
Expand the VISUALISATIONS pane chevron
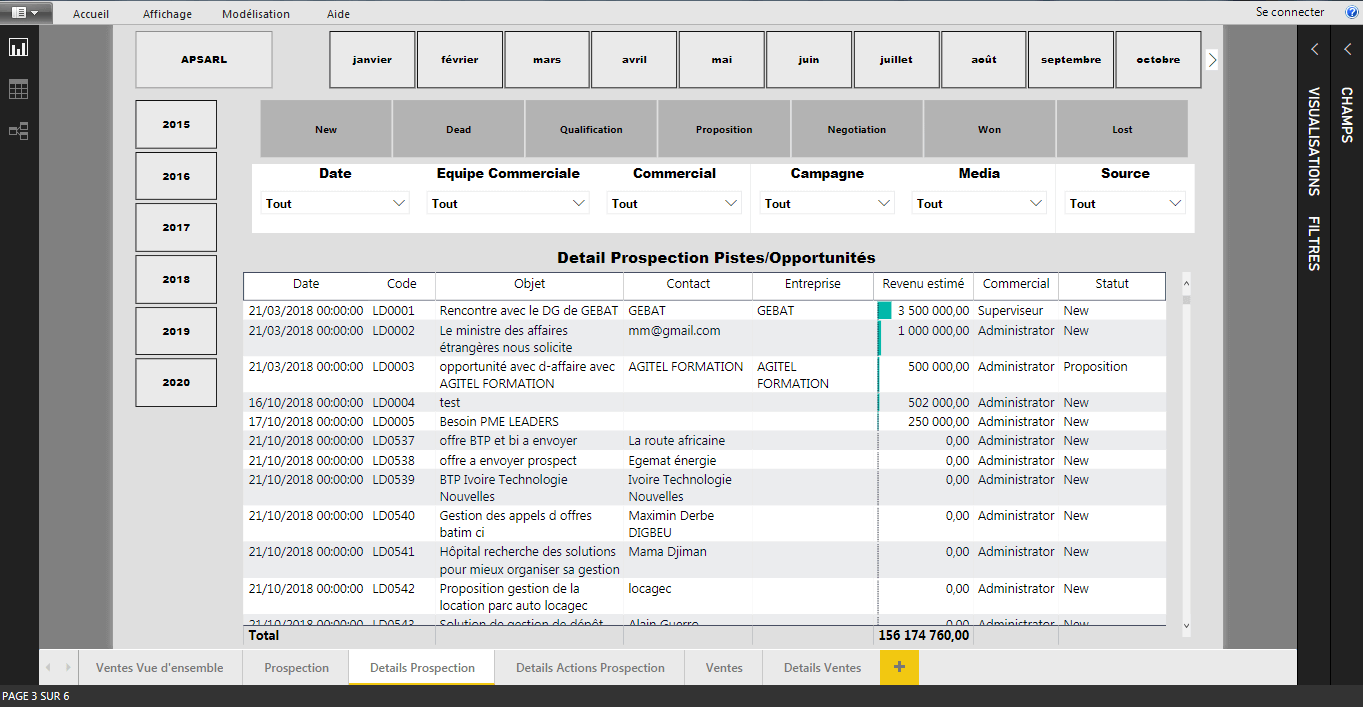[1314, 47]
